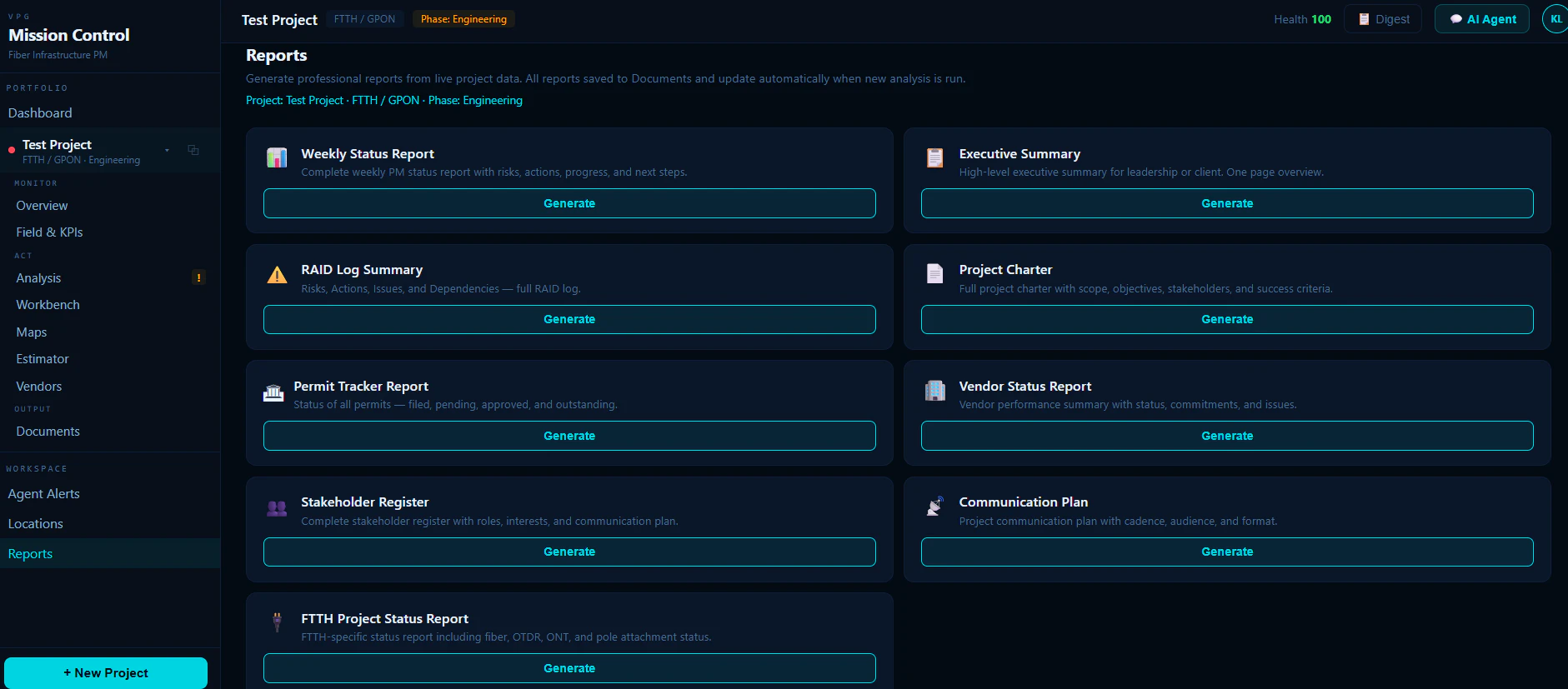
Task: Generate the Weekly Status Report
Action: coord(569,203)
